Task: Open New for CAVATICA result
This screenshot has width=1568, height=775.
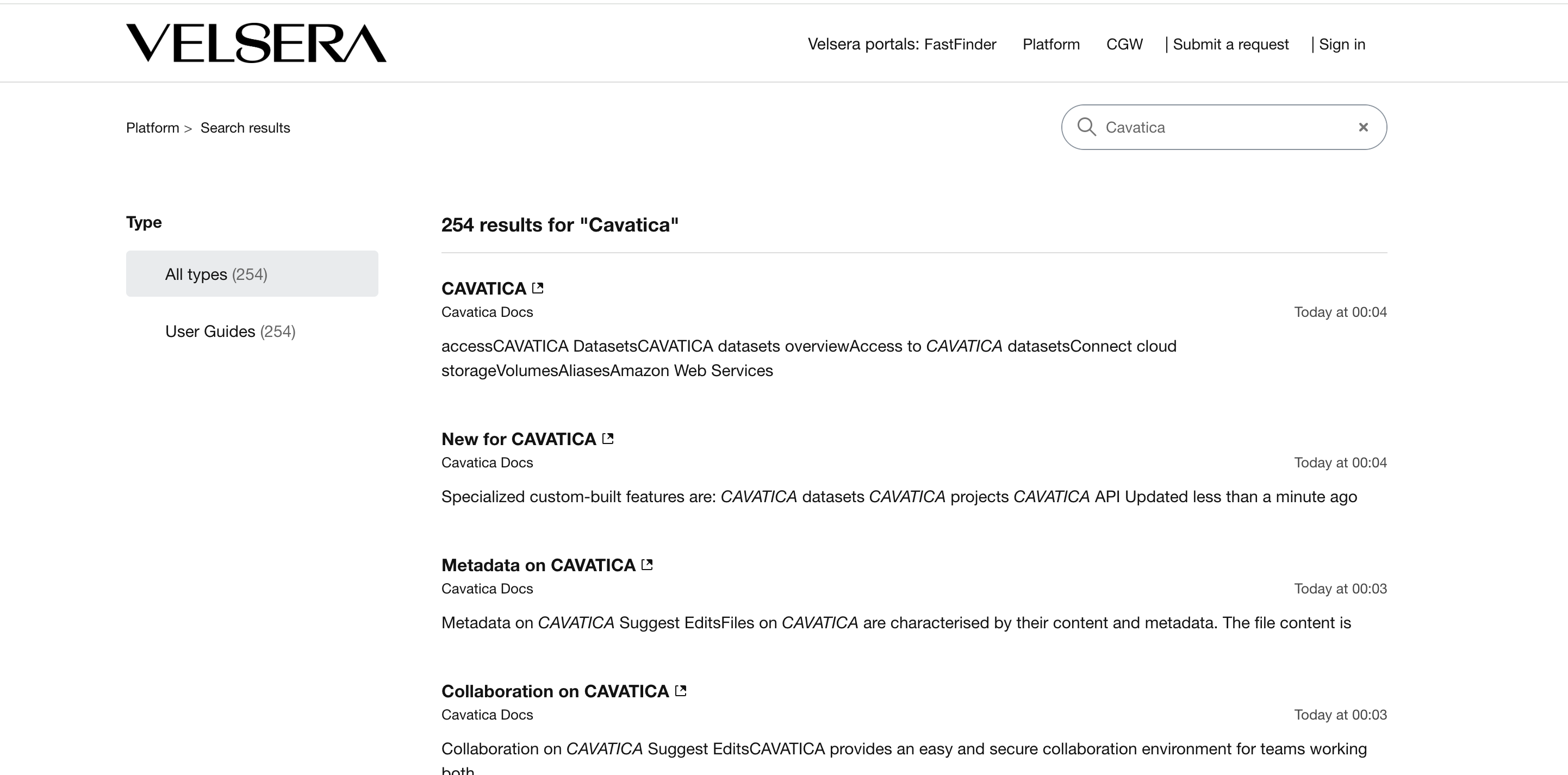Action: [x=519, y=439]
